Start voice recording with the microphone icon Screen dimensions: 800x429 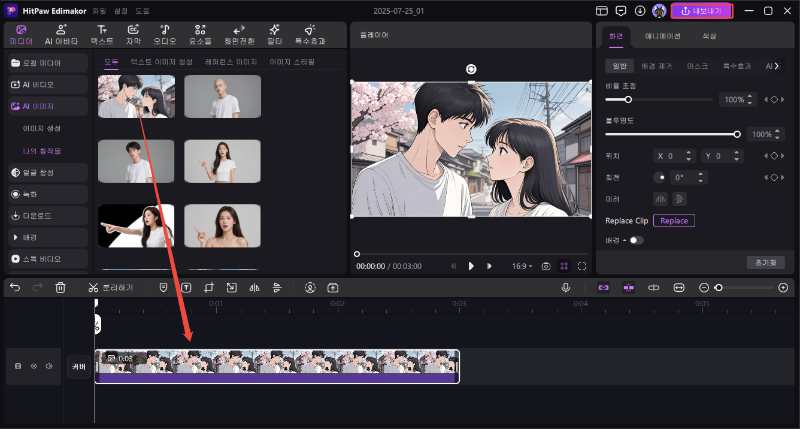[x=565, y=288]
